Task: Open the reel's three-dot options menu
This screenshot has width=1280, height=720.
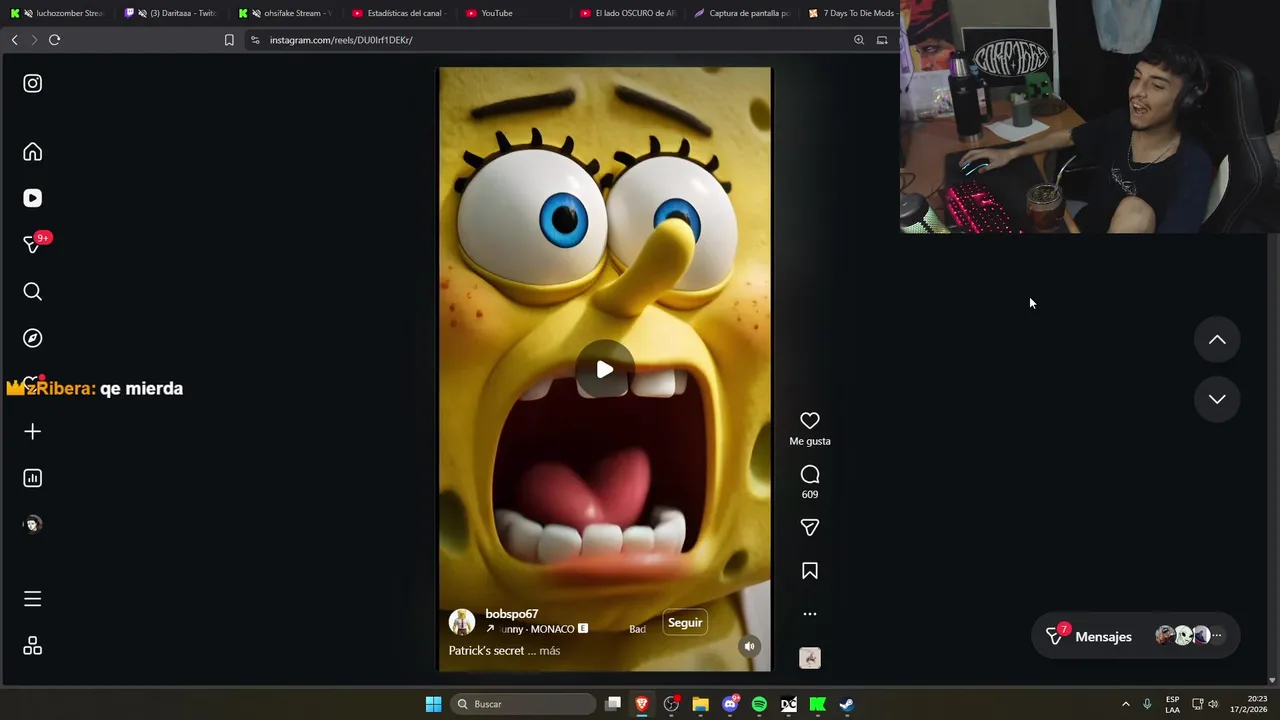Action: (810, 614)
